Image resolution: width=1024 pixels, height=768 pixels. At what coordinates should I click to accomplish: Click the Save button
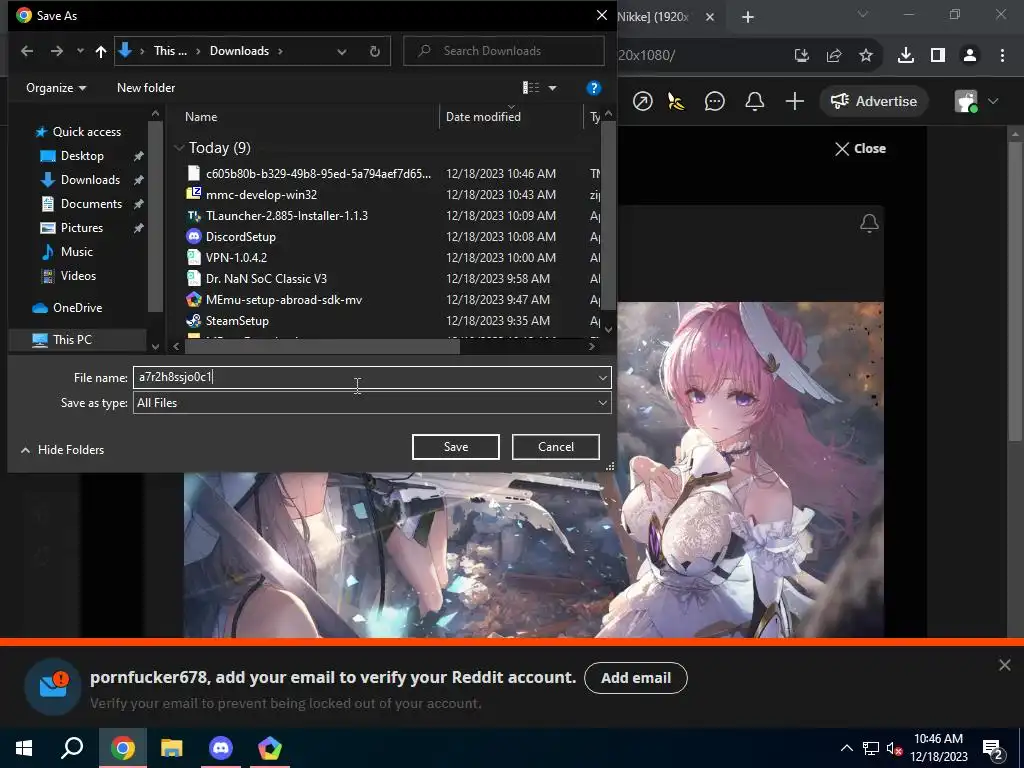pos(456,447)
